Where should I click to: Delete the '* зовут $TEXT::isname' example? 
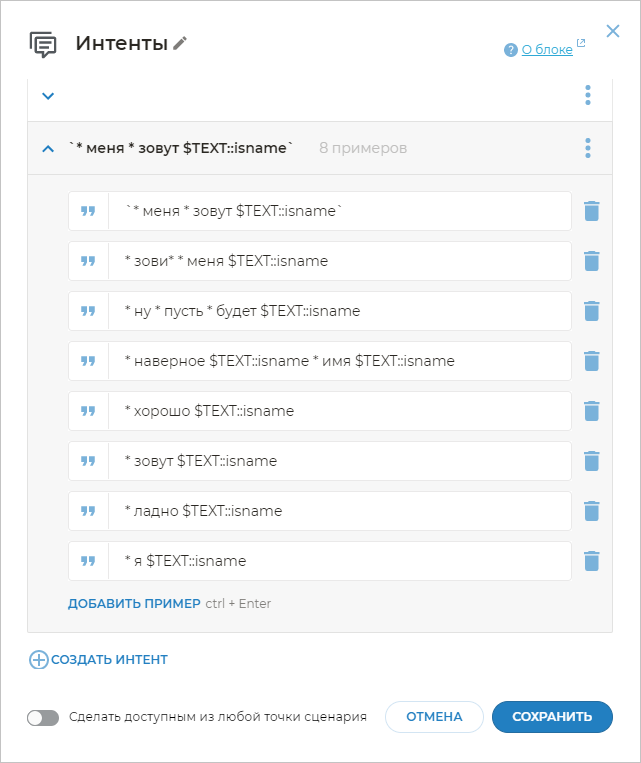(591, 461)
